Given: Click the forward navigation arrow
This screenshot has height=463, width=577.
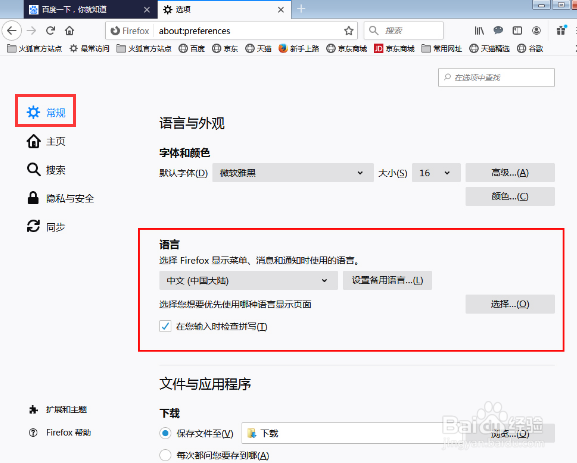Looking at the screenshot, I should 32,31.
